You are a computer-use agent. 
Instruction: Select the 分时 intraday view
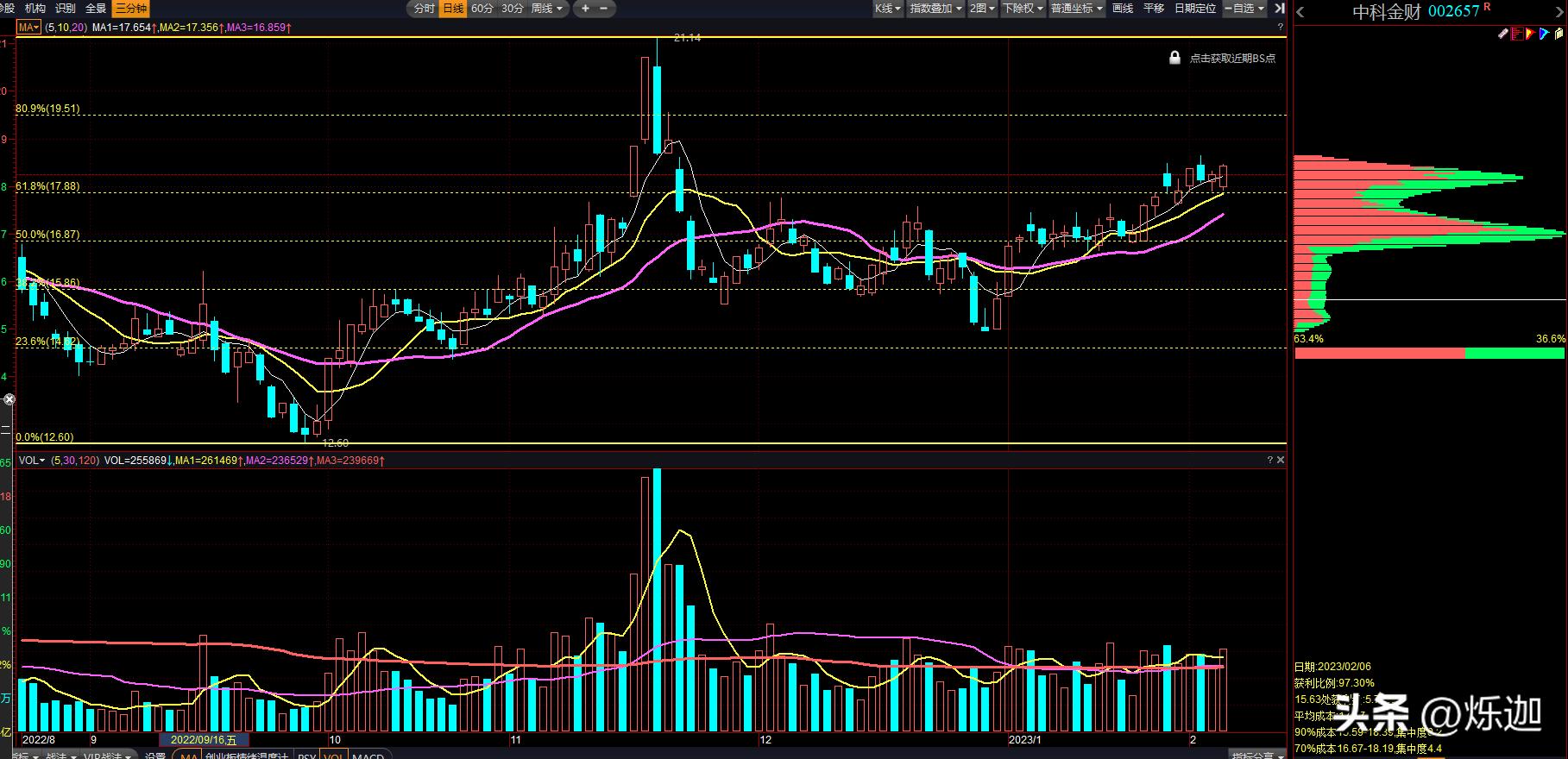424,9
